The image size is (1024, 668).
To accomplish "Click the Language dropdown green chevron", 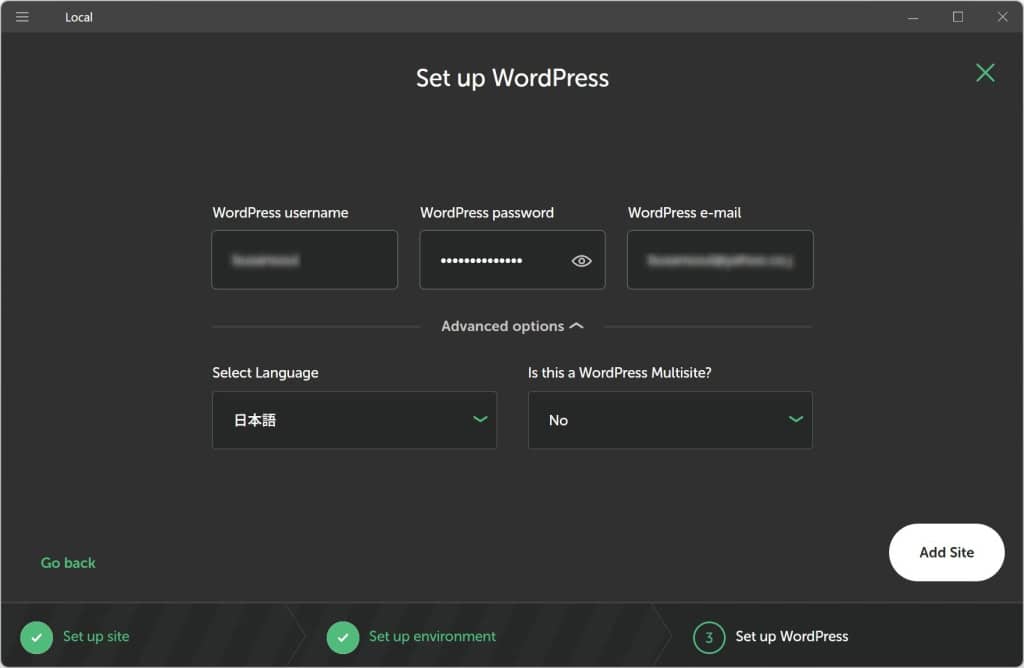I will (480, 419).
